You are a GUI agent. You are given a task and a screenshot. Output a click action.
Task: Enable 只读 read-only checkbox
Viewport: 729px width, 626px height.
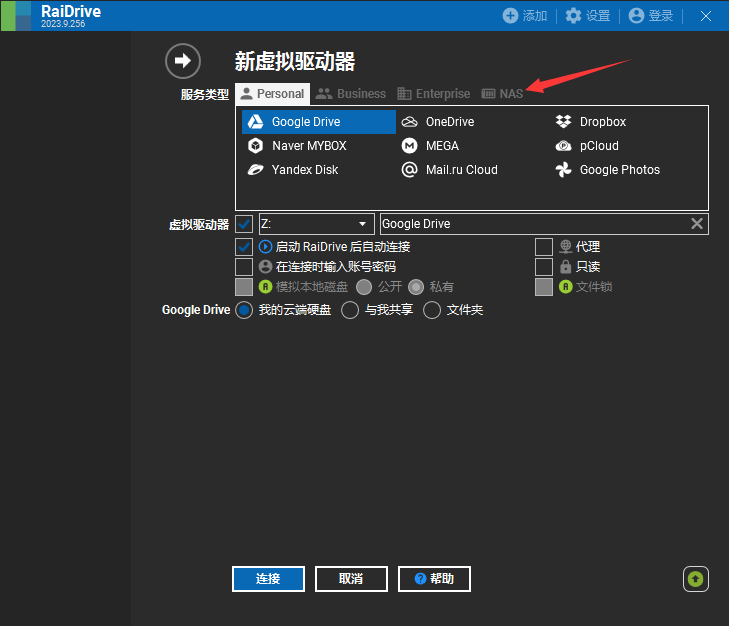544,267
